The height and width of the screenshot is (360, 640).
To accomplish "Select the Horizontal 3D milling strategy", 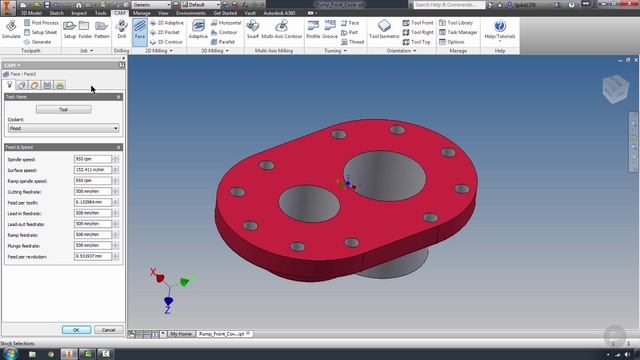I will click(x=226, y=23).
